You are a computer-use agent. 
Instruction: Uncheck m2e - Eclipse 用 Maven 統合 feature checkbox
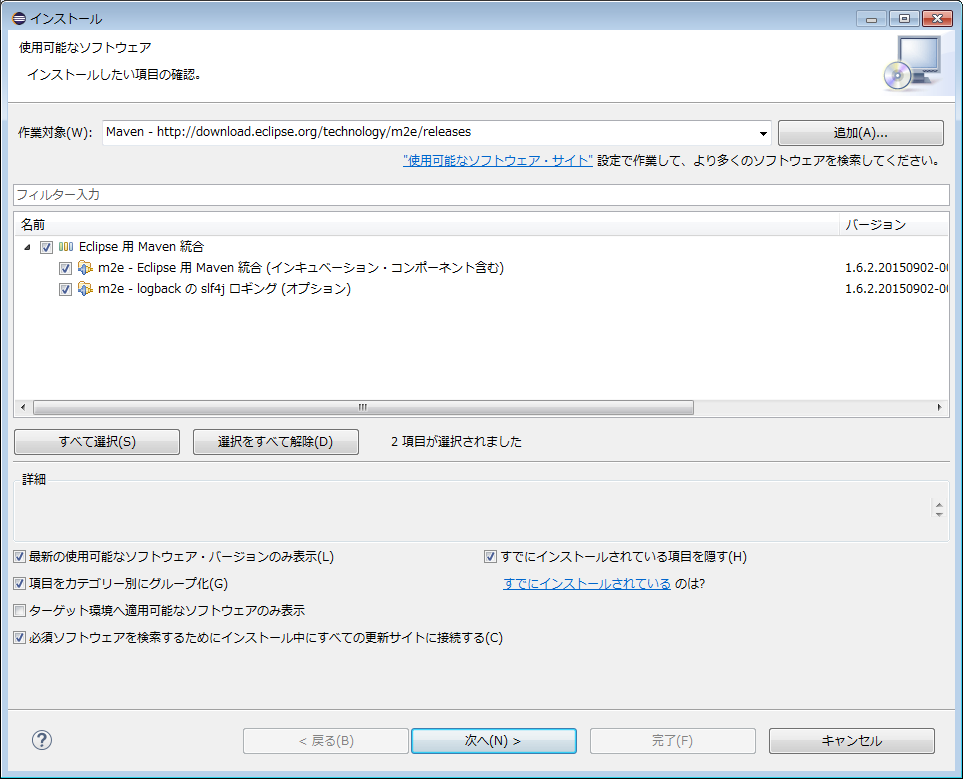click(65, 268)
